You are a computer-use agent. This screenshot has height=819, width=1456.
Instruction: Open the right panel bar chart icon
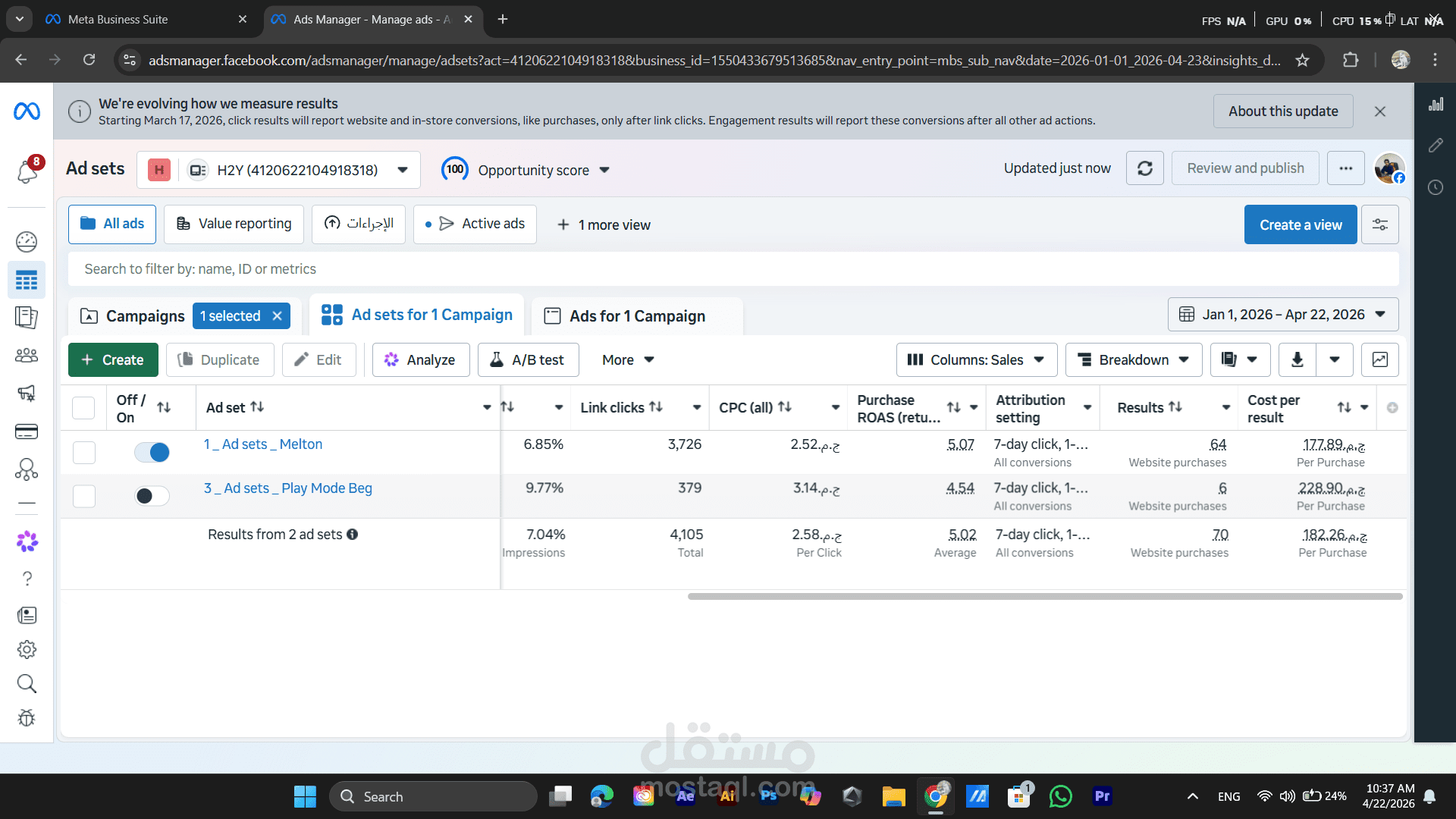(1436, 105)
